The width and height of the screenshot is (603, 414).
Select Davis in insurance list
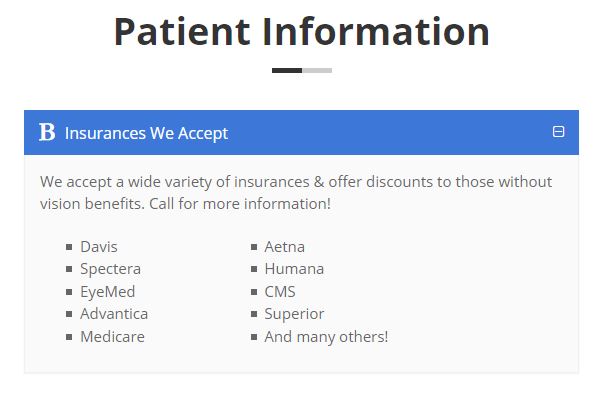click(x=99, y=247)
